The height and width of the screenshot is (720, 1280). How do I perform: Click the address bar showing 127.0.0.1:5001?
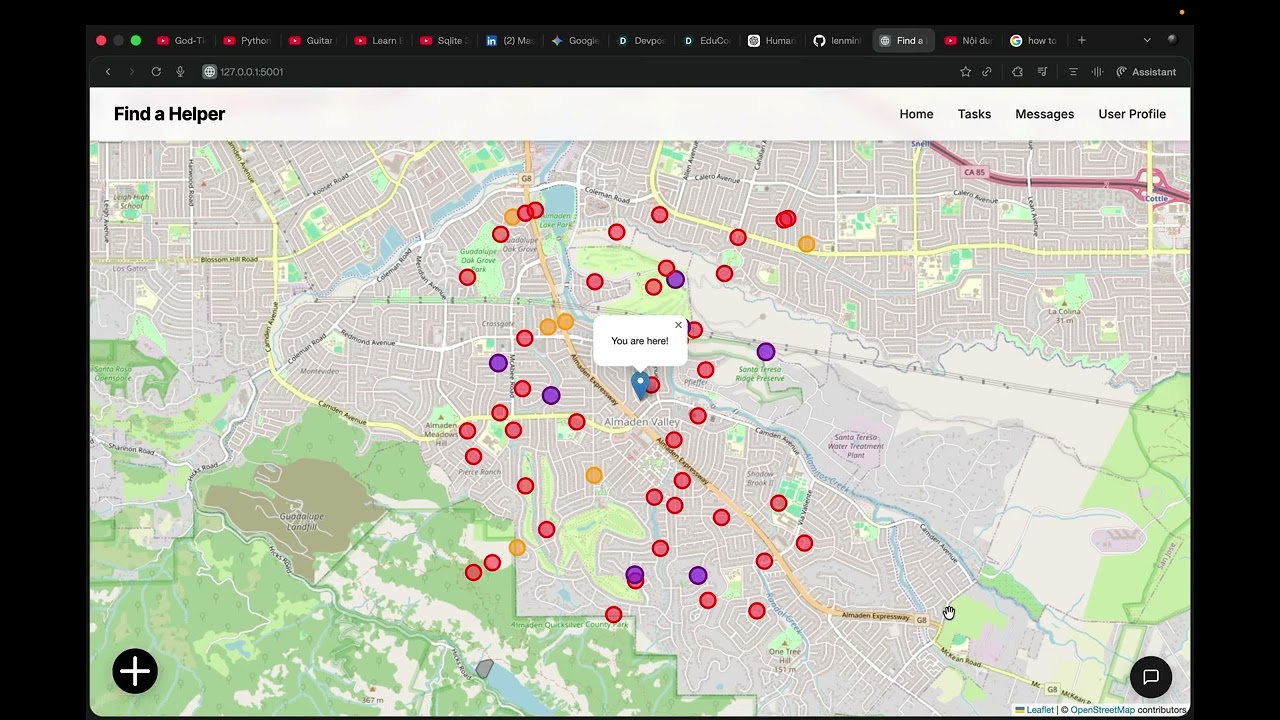[251, 72]
